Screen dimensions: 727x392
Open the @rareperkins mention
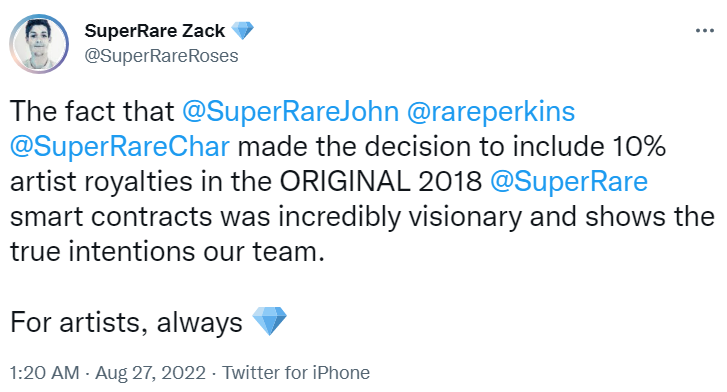point(491,111)
